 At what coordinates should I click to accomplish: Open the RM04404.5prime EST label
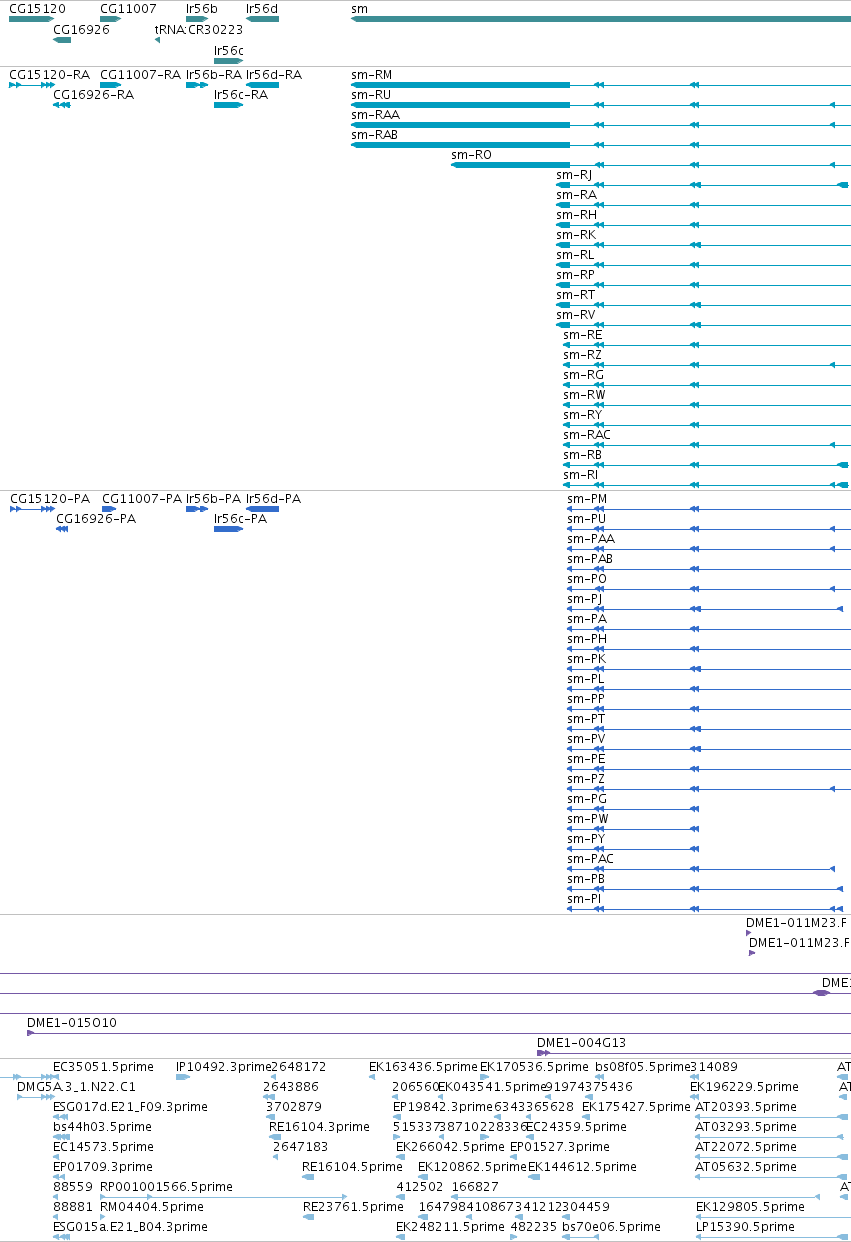[x=152, y=1207]
